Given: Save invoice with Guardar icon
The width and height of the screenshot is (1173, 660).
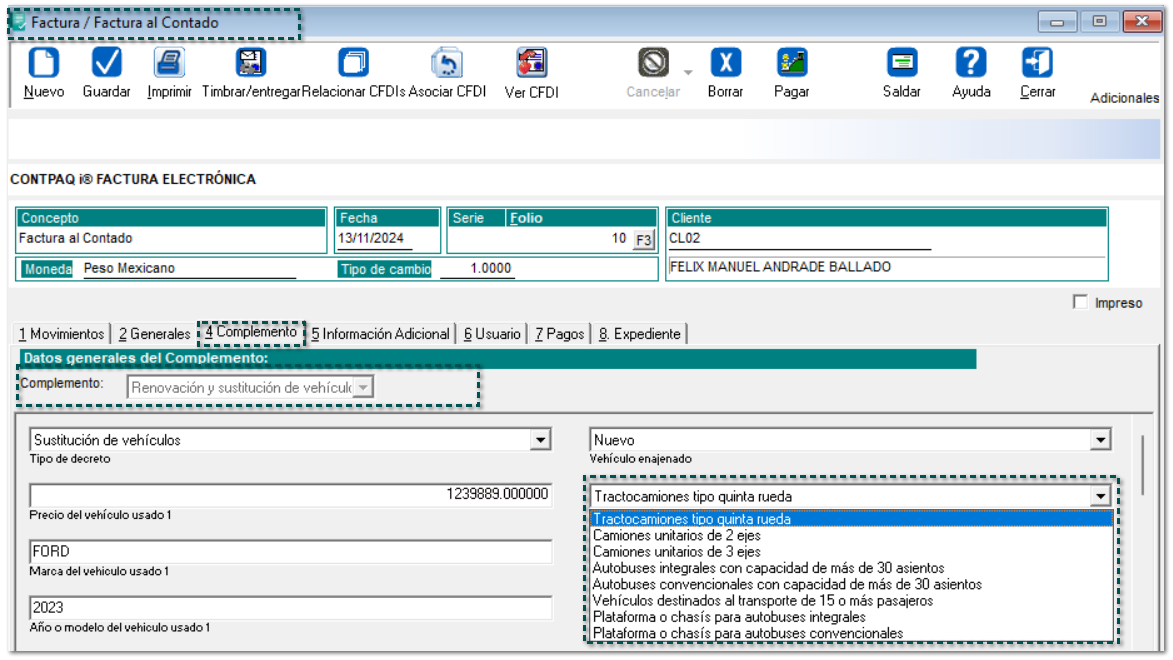Looking at the screenshot, I should coord(106,63).
